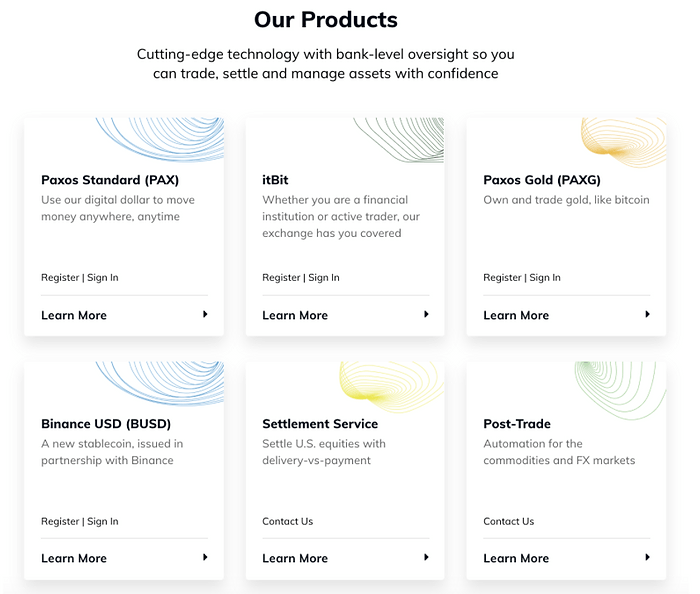Click the arrow icon in Post-Trade card
This screenshot has width=700, height=594.
[x=647, y=557]
